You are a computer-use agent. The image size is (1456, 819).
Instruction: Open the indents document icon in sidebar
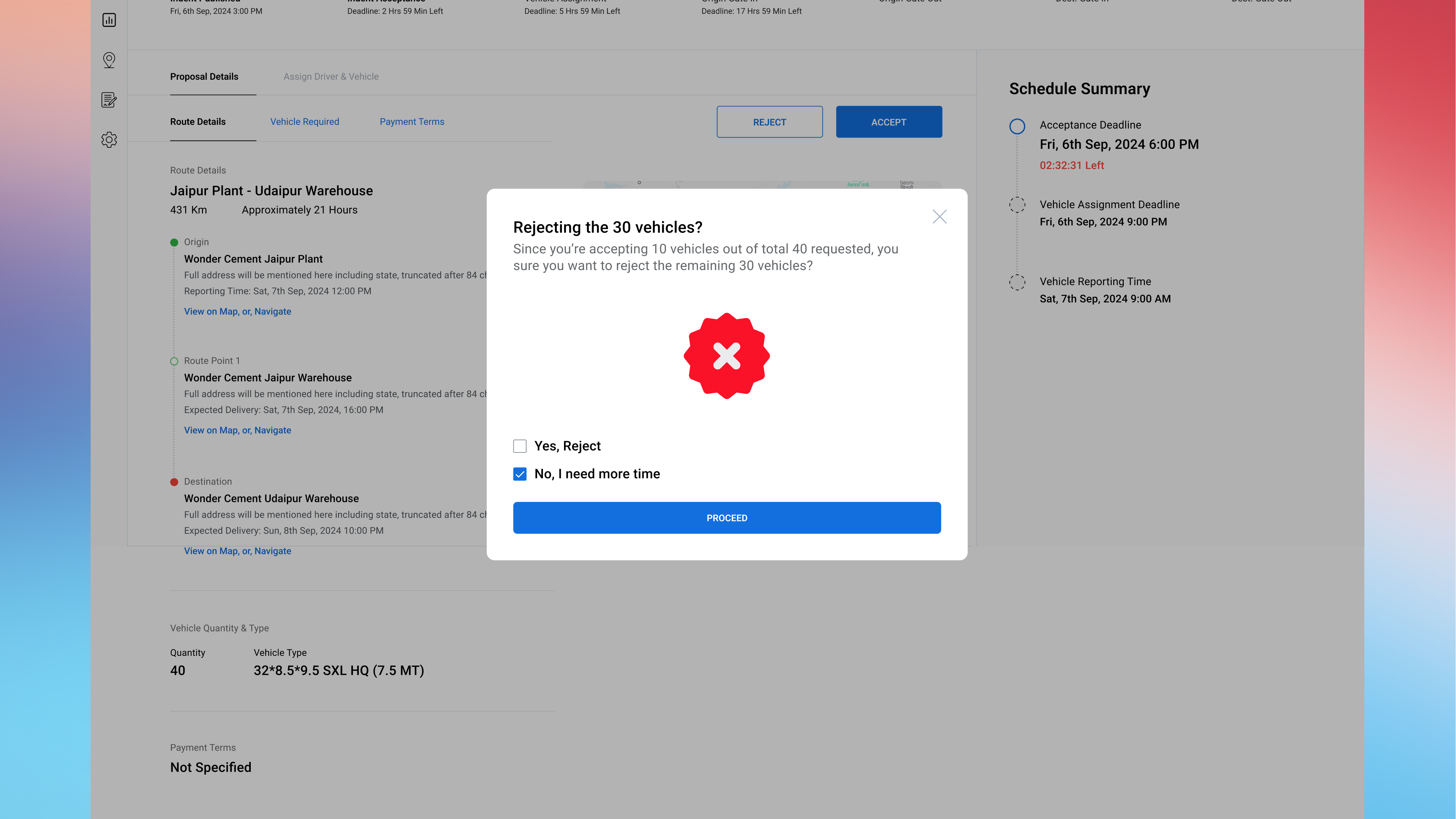point(108,100)
